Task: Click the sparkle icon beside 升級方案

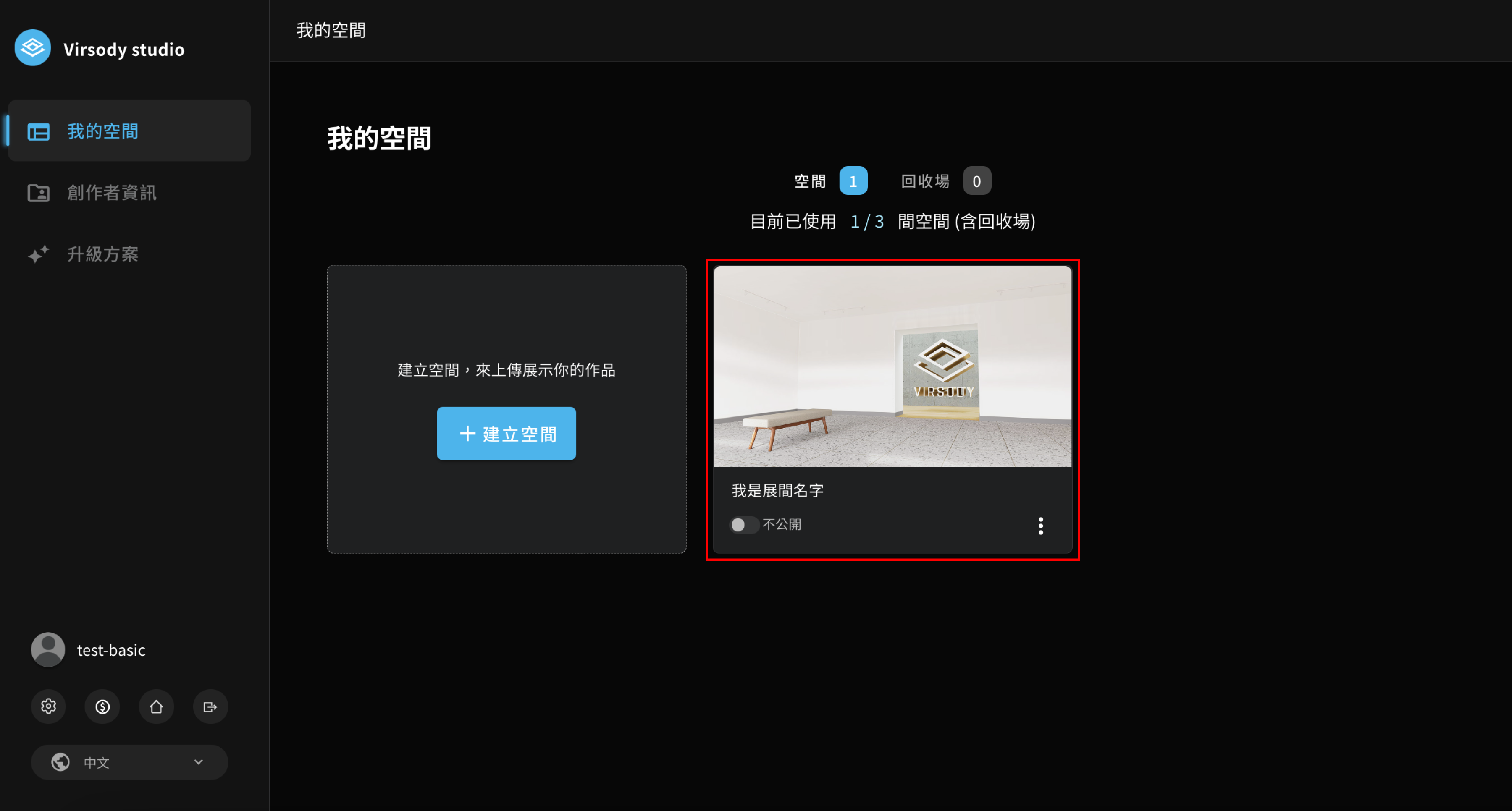Action: tap(39, 254)
